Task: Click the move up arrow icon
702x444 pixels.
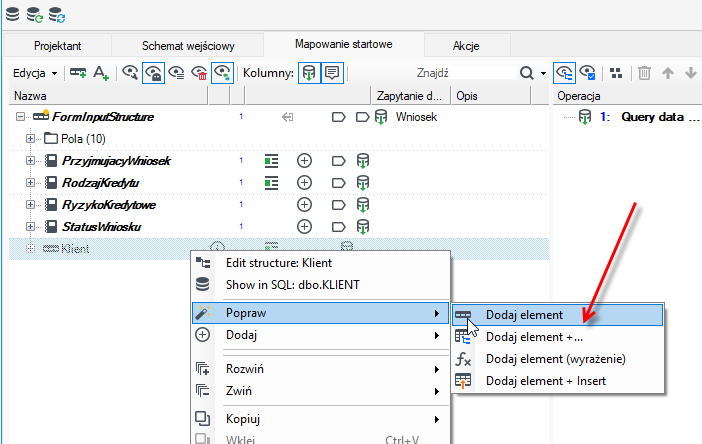Action: pyautogui.click(x=668, y=73)
